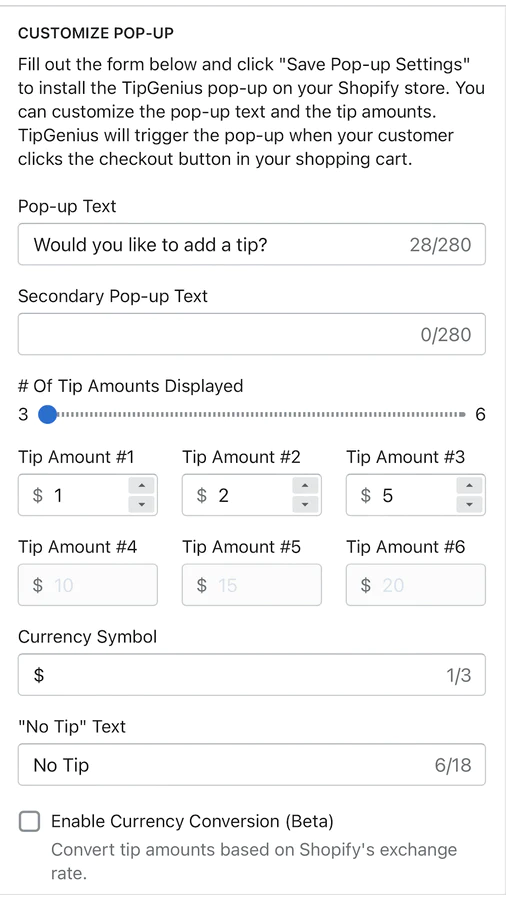The image size is (506, 900).
Task: Focus the "No Tip" Text field
Action: tap(252, 765)
